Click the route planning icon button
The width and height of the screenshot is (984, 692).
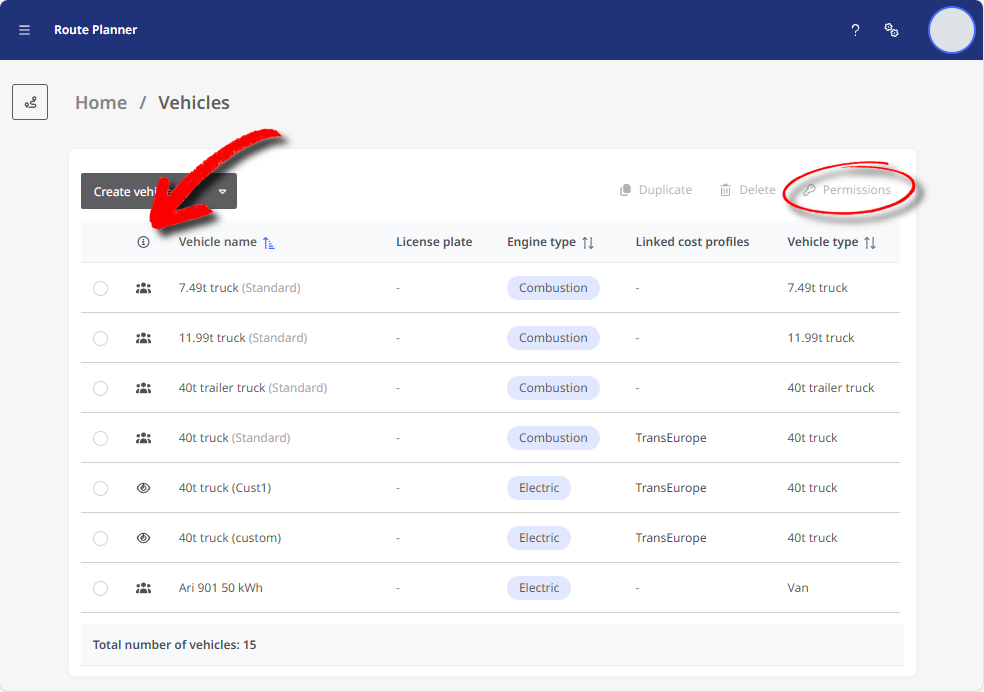tap(30, 102)
